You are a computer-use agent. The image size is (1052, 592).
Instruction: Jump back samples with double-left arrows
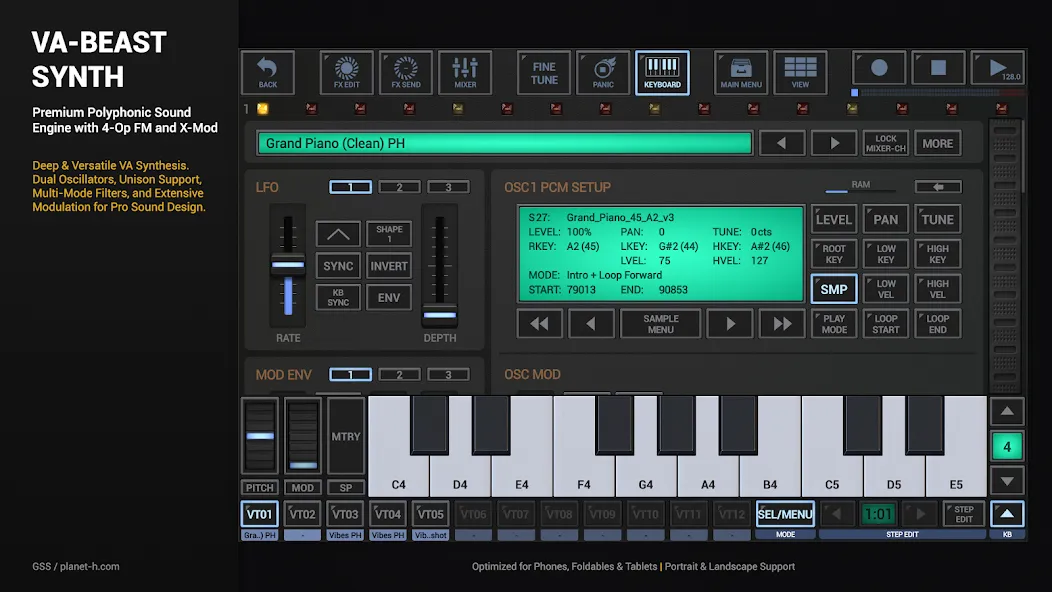539,324
